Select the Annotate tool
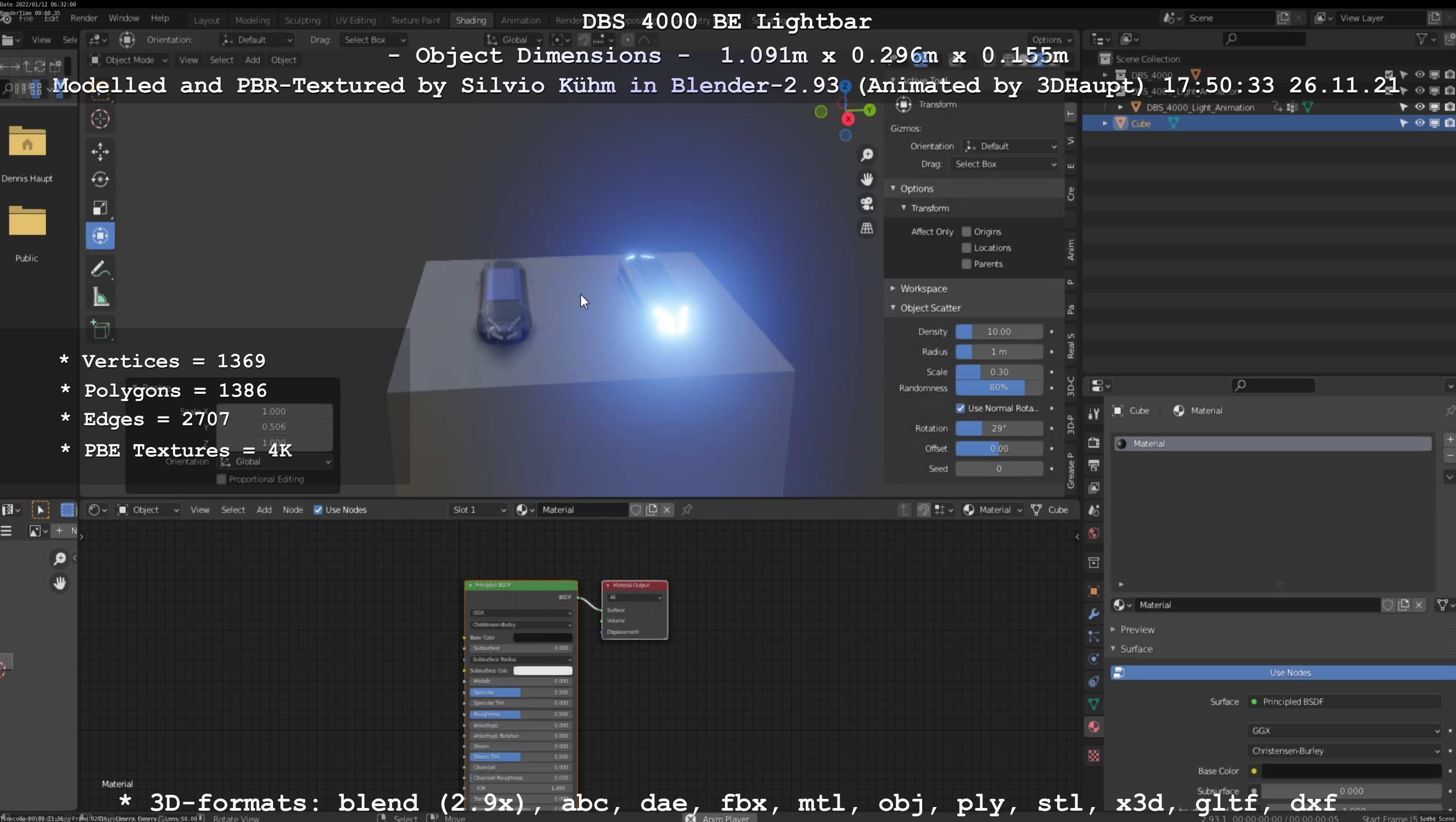1456x822 pixels. coord(100,269)
